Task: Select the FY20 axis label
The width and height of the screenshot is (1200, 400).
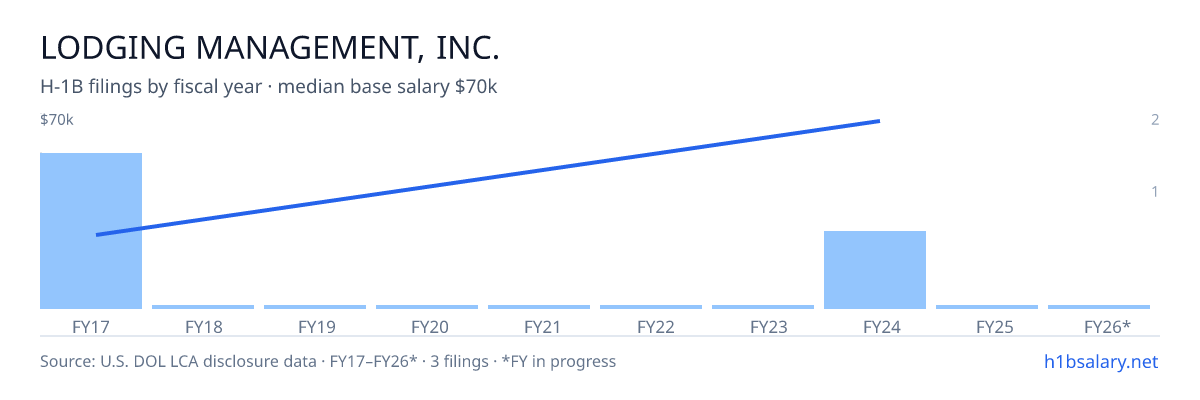Action: (427, 327)
